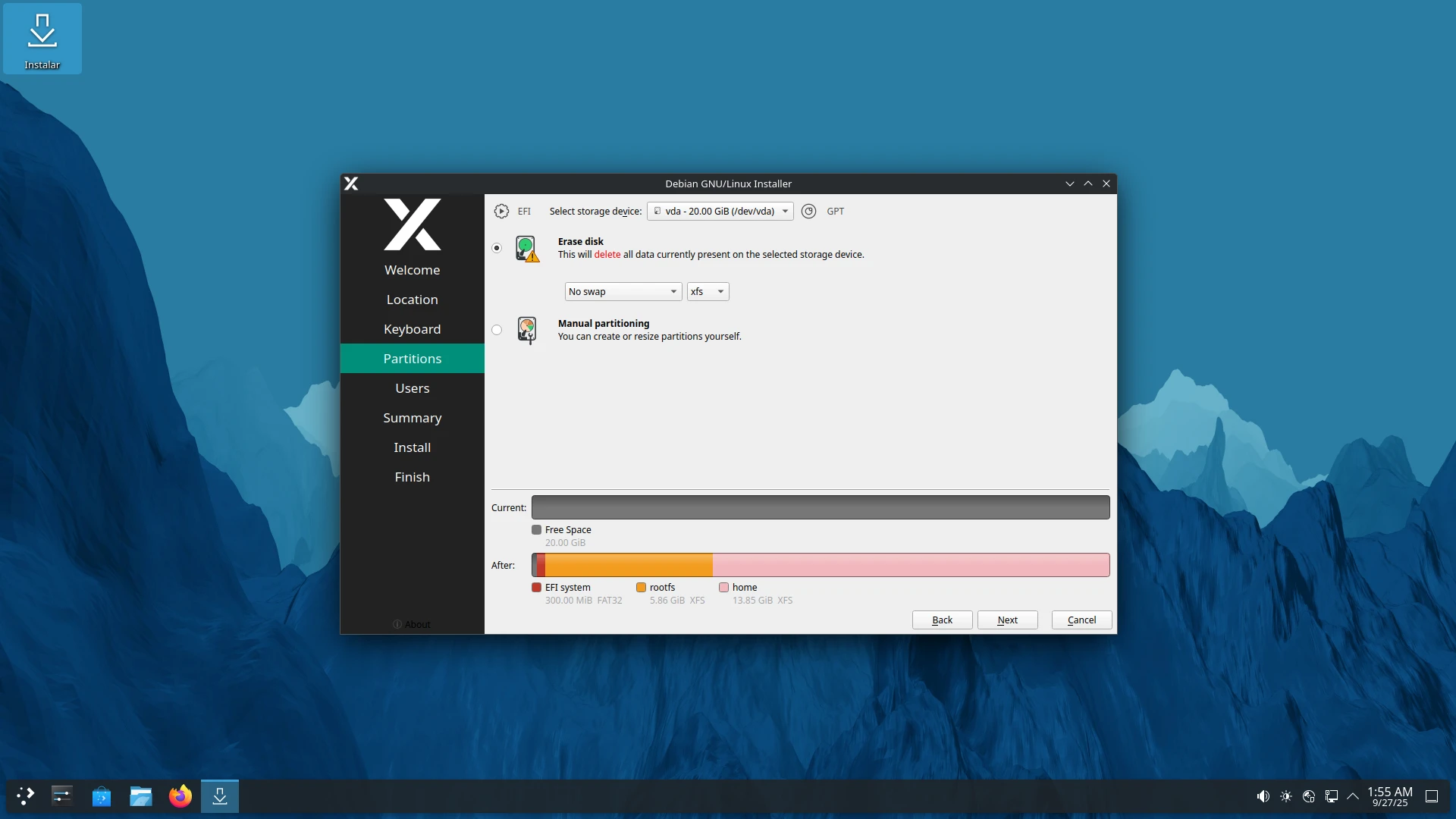Screen dimensions: 1456x819
Task: Open the xfs filesystem dropdown
Action: click(708, 292)
